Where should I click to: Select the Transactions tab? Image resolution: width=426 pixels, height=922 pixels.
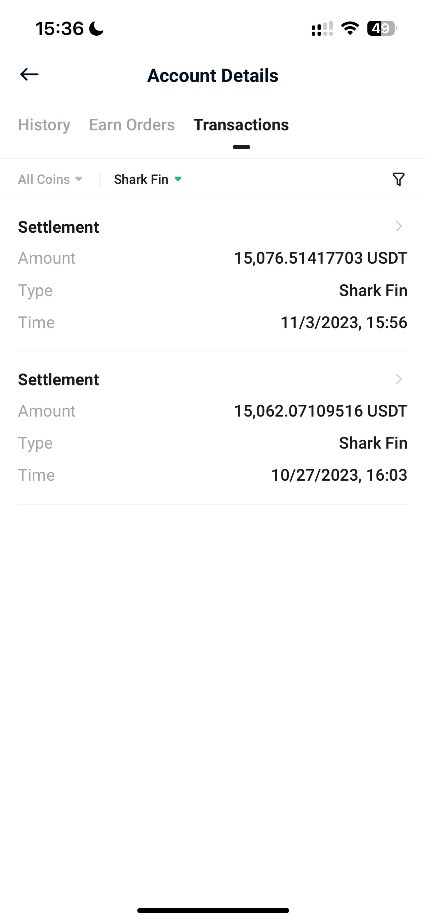click(241, 125)
